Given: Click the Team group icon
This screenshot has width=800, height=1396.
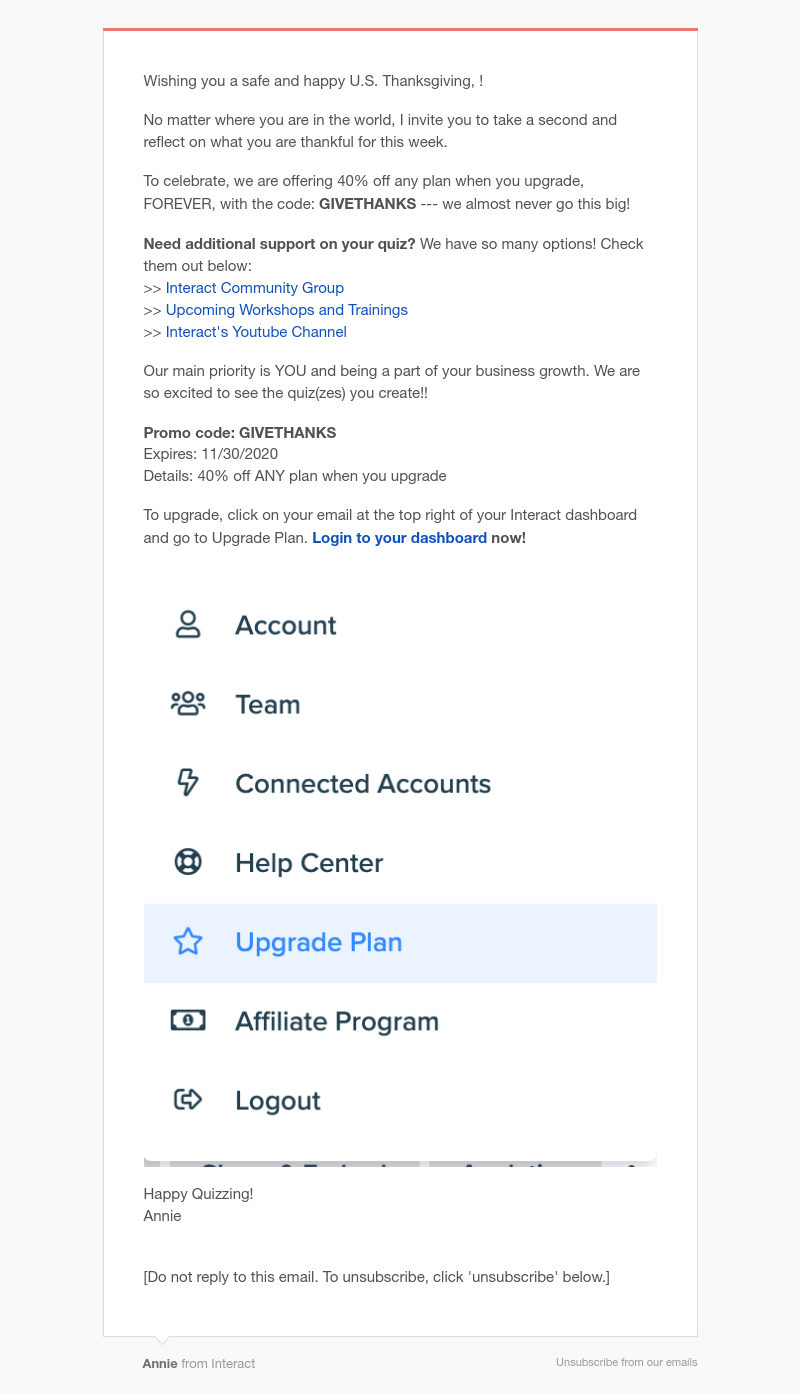Looking at the screenshot, I should click(x=188, y=704).
